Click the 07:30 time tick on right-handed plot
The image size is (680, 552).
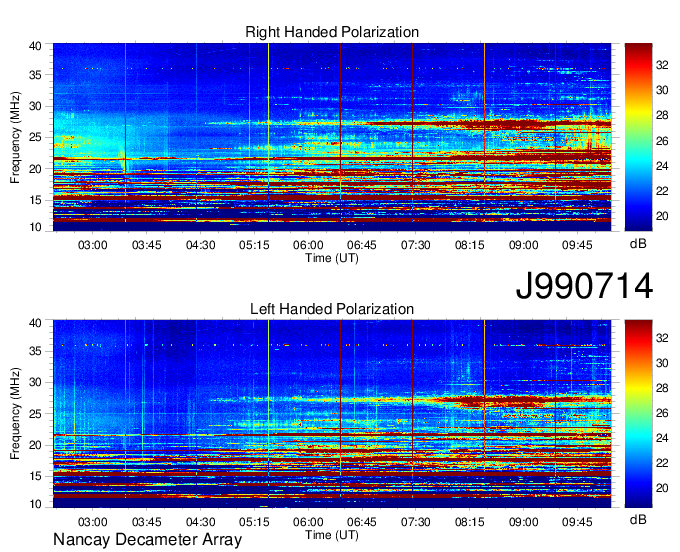tap(415, 245)
